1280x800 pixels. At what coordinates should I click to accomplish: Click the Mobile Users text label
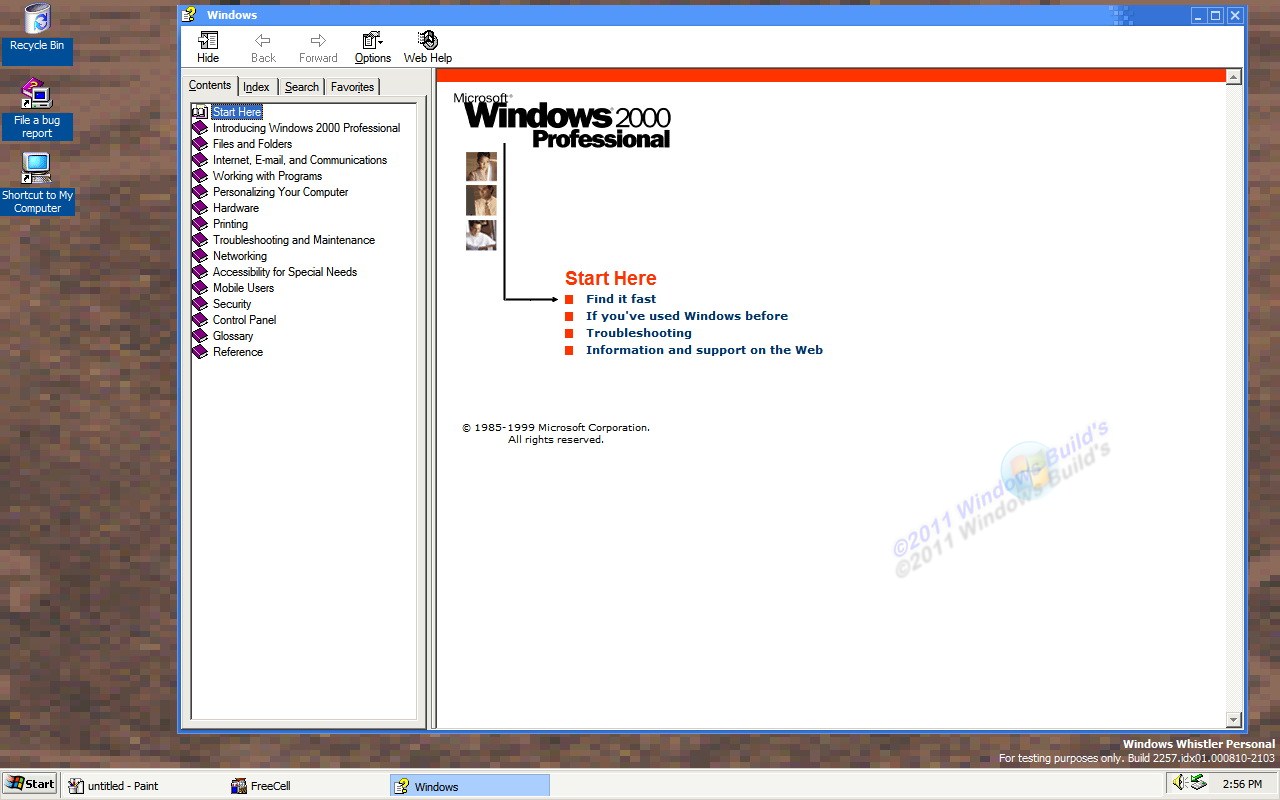(x=243, y=288)
